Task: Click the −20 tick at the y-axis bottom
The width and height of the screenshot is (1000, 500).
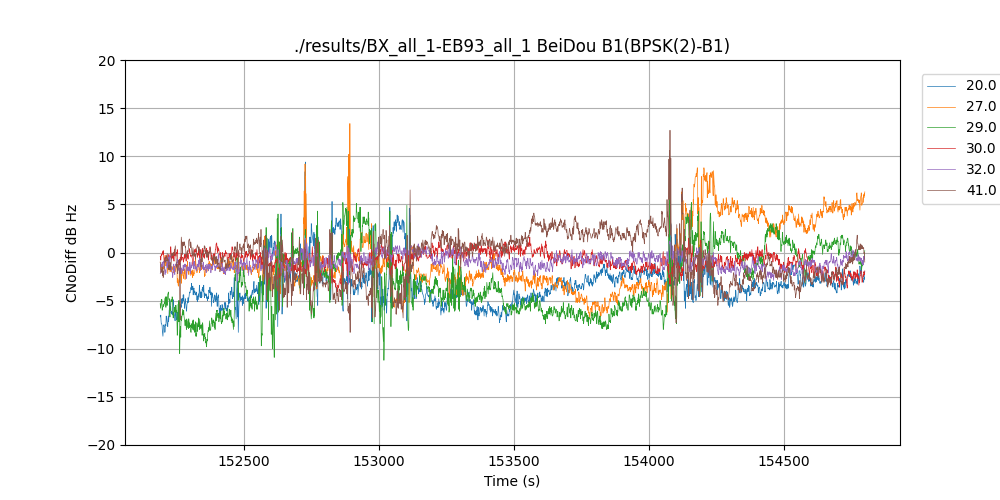Action: [102, 445]
